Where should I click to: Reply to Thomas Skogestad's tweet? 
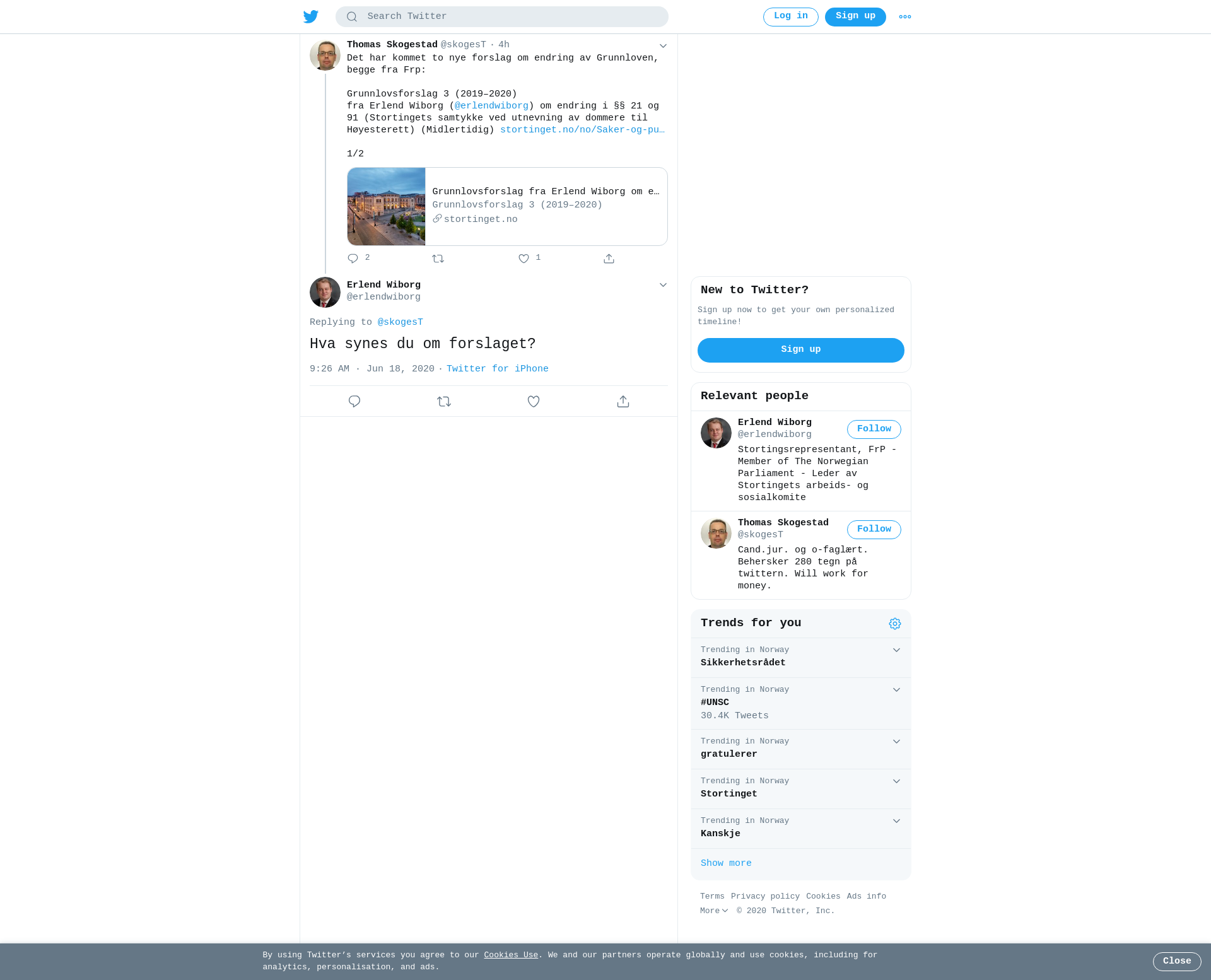click(x=353, y=259)
